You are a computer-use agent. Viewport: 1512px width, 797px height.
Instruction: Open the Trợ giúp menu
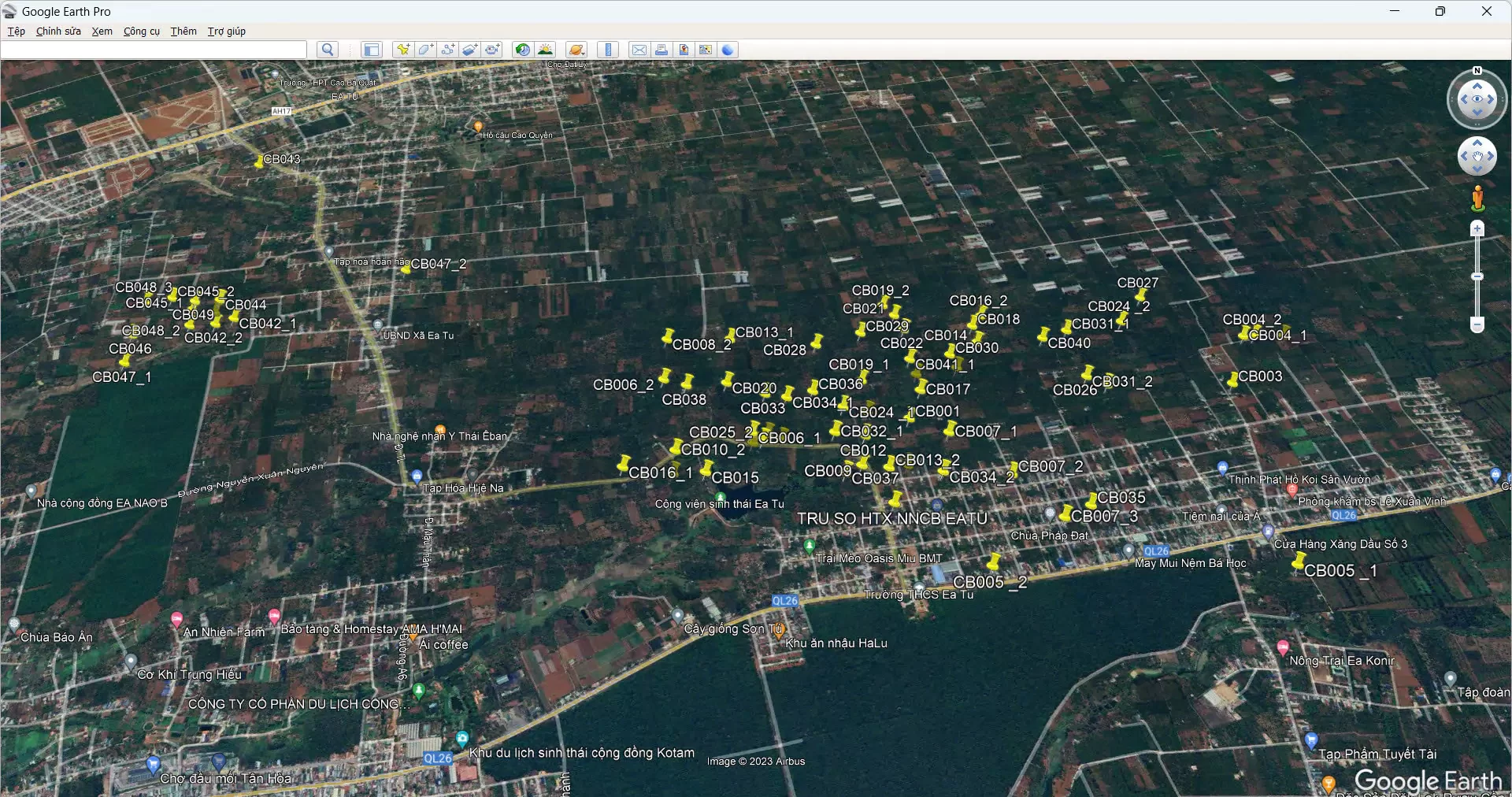click(x=227, y=32)
